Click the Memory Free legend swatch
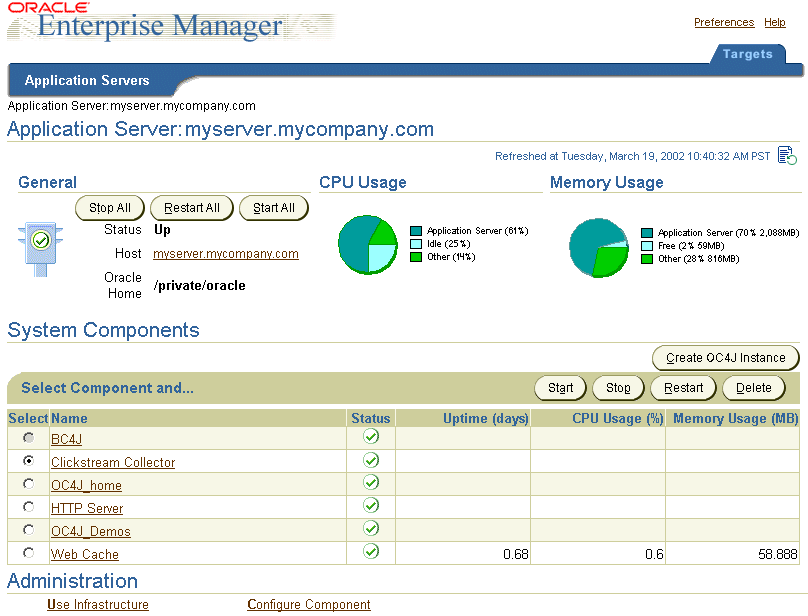The width and height of the screenshot is (808, 616). pyautogui.click(x=647, y=246)
